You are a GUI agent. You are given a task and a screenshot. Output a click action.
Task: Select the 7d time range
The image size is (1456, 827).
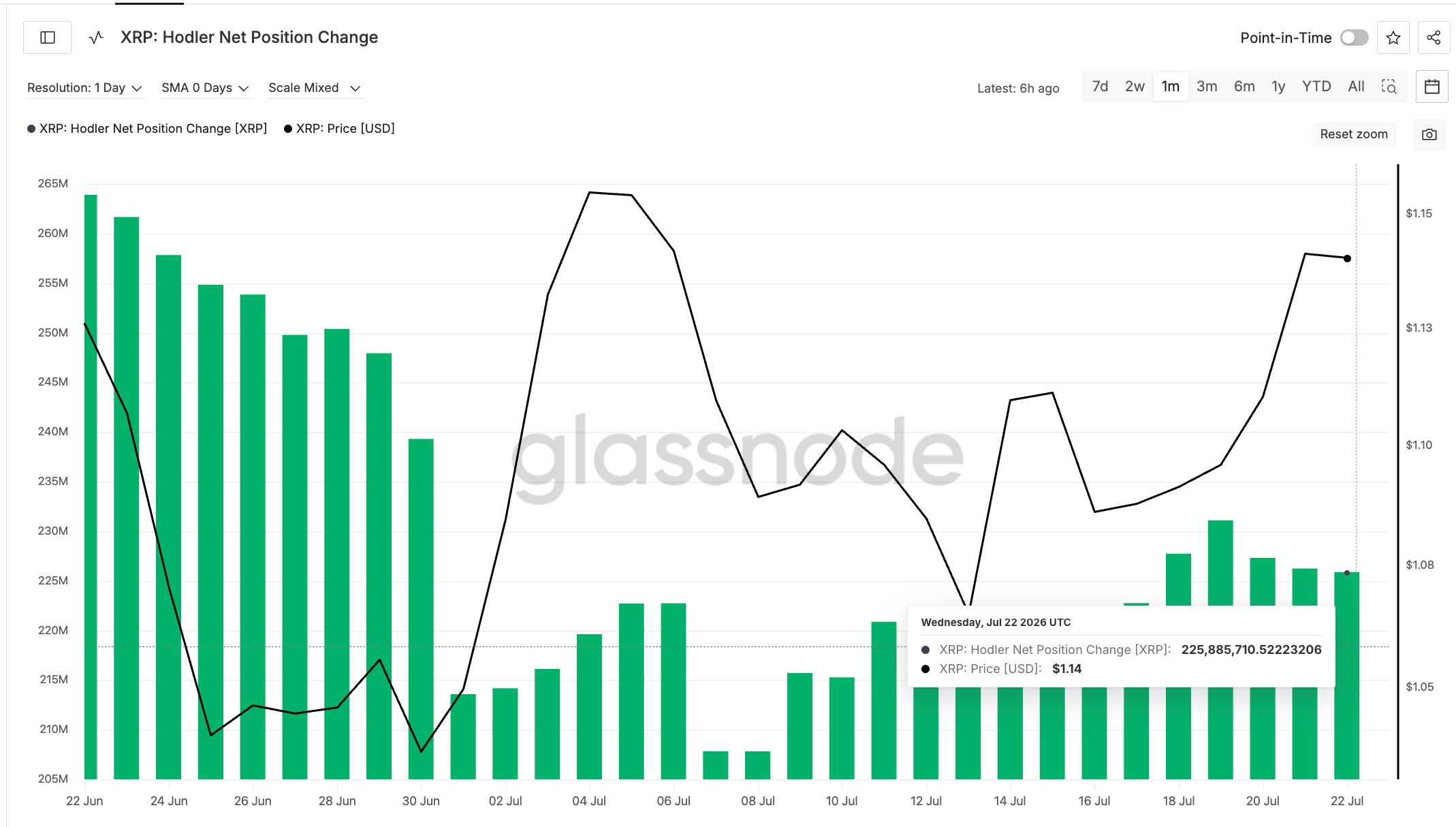coord(1100,87)
